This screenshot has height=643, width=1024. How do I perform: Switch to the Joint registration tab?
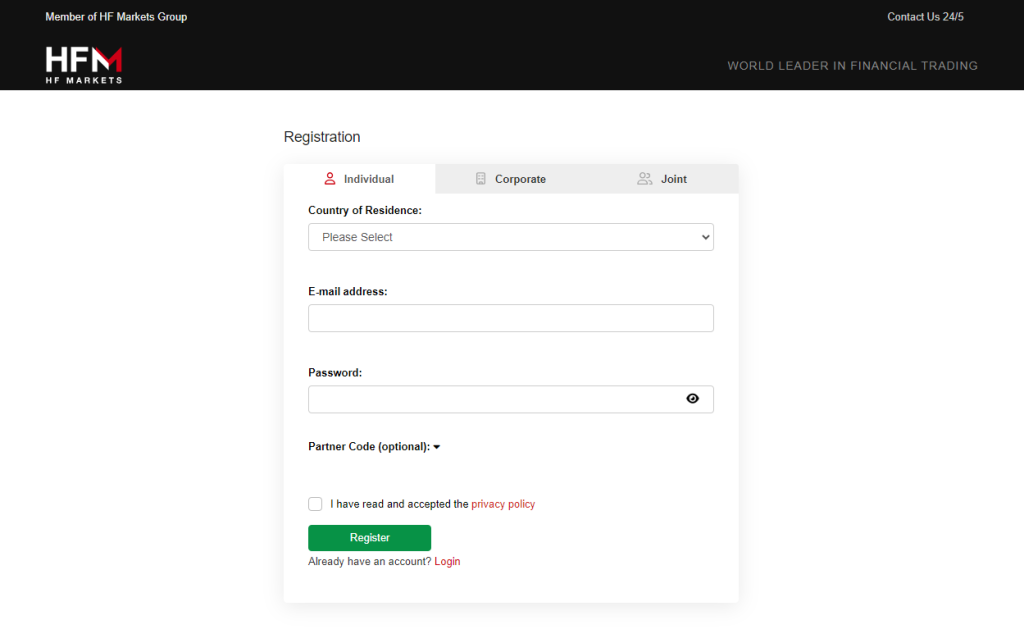coord(673,179)
